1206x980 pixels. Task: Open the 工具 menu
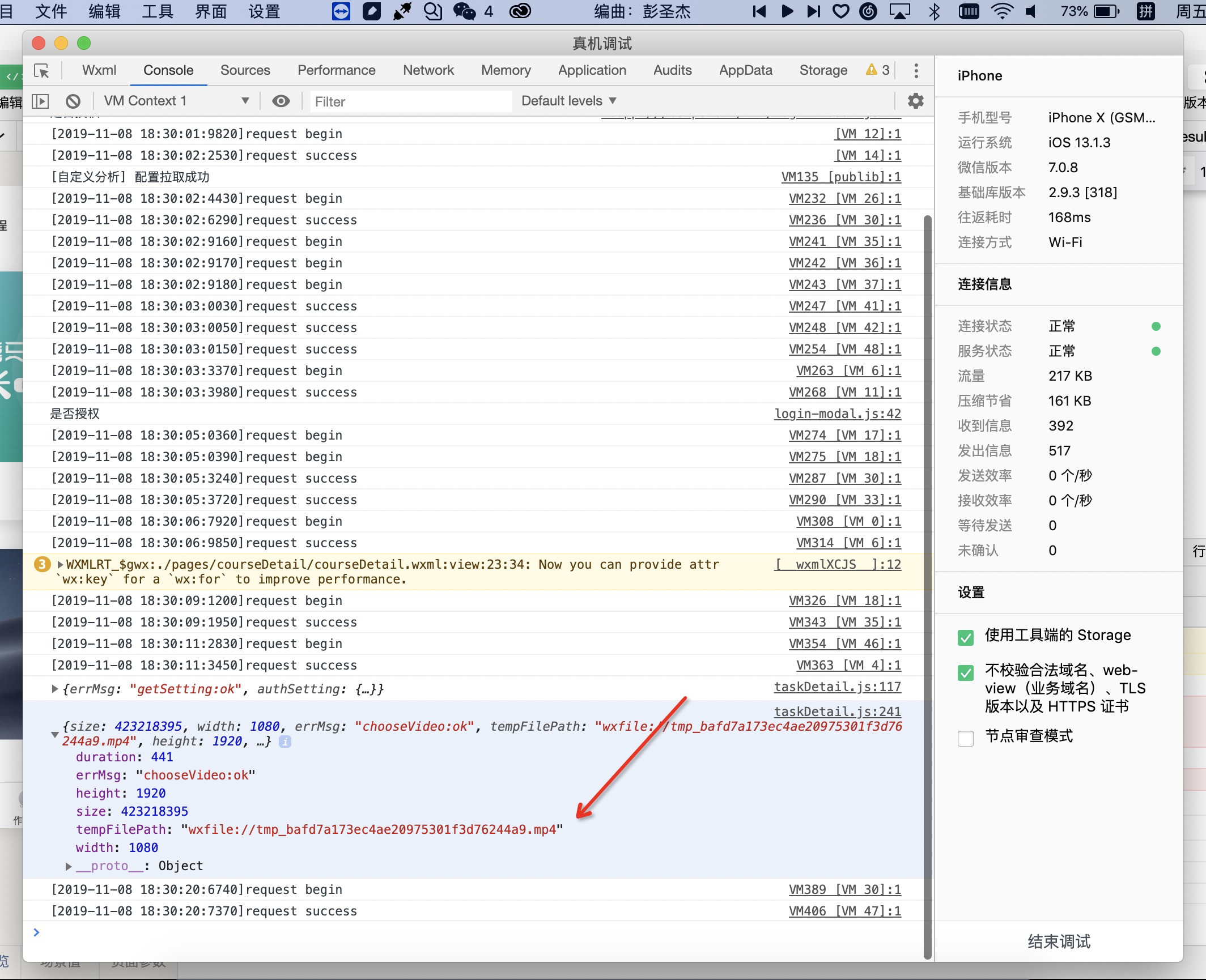point(158,11)
